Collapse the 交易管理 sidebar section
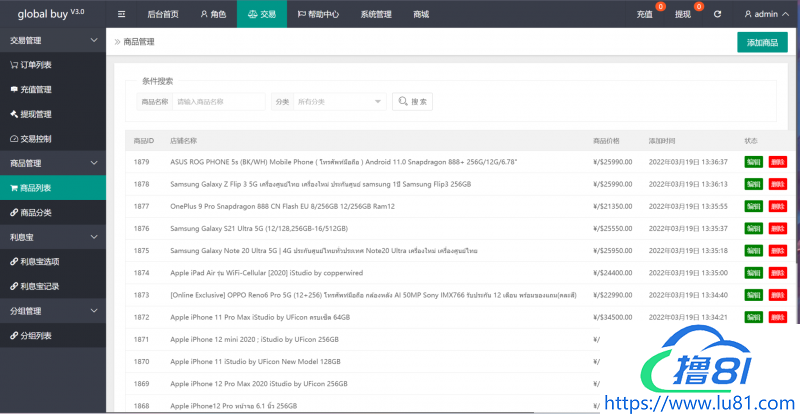 94,41
